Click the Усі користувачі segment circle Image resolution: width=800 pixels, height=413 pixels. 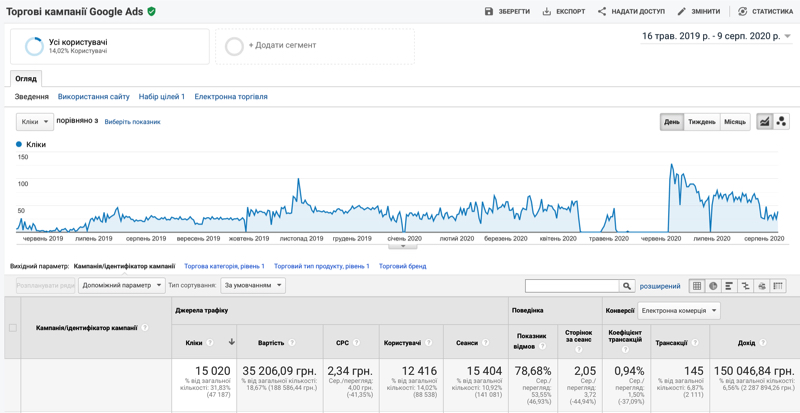34,47
